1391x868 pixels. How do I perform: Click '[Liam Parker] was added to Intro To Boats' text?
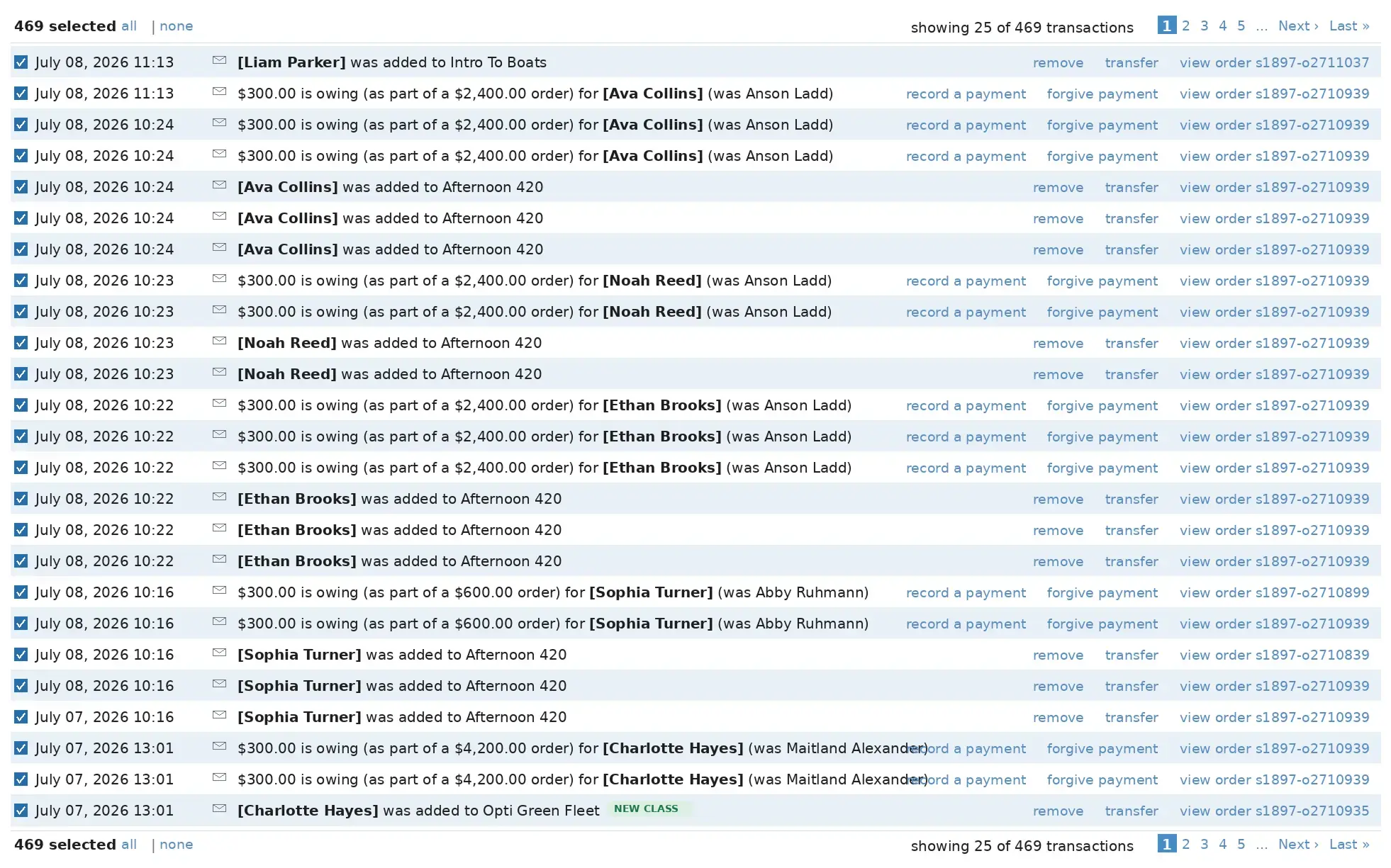pyautogui.click(x=392, y=62)
